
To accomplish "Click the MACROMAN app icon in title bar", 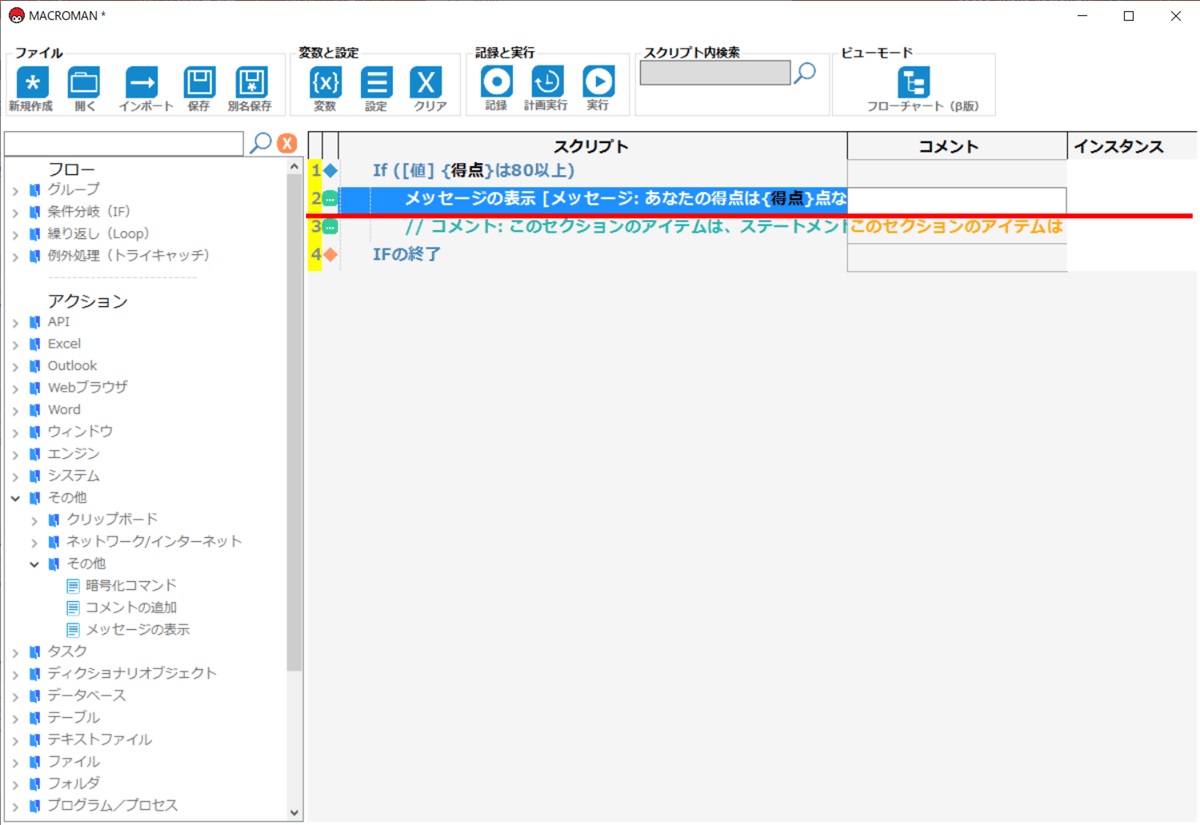I will [x=16, y=15].
